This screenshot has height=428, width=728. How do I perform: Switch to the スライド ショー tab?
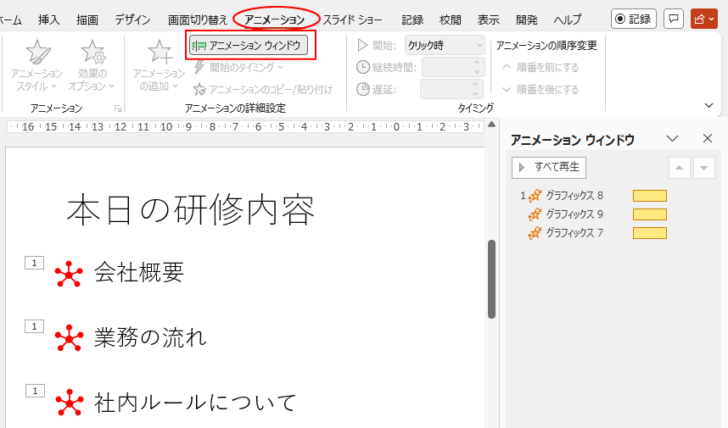(x=354, y=19)
